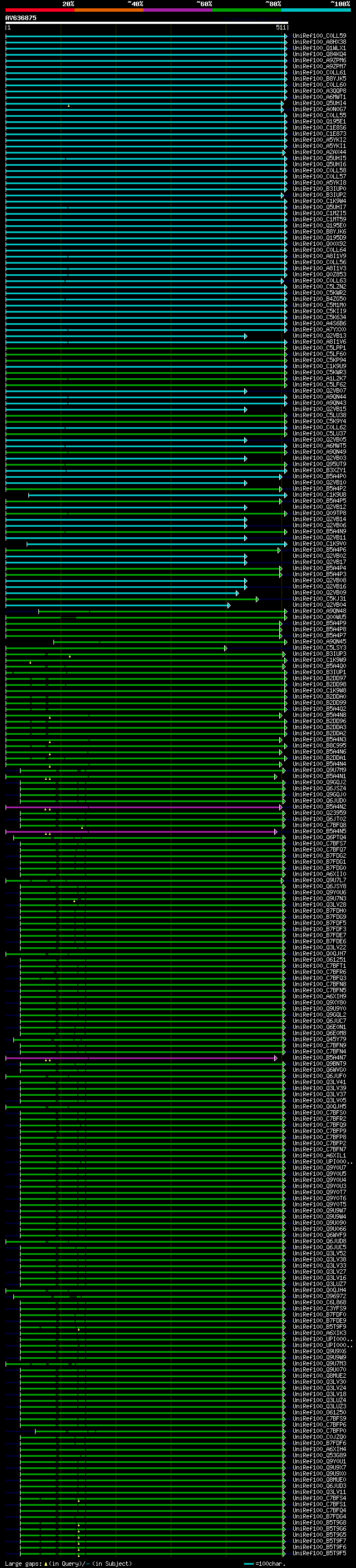
Task: Click the short cyan alignment bar for Q2VB13
Action: tap(126, 336)
